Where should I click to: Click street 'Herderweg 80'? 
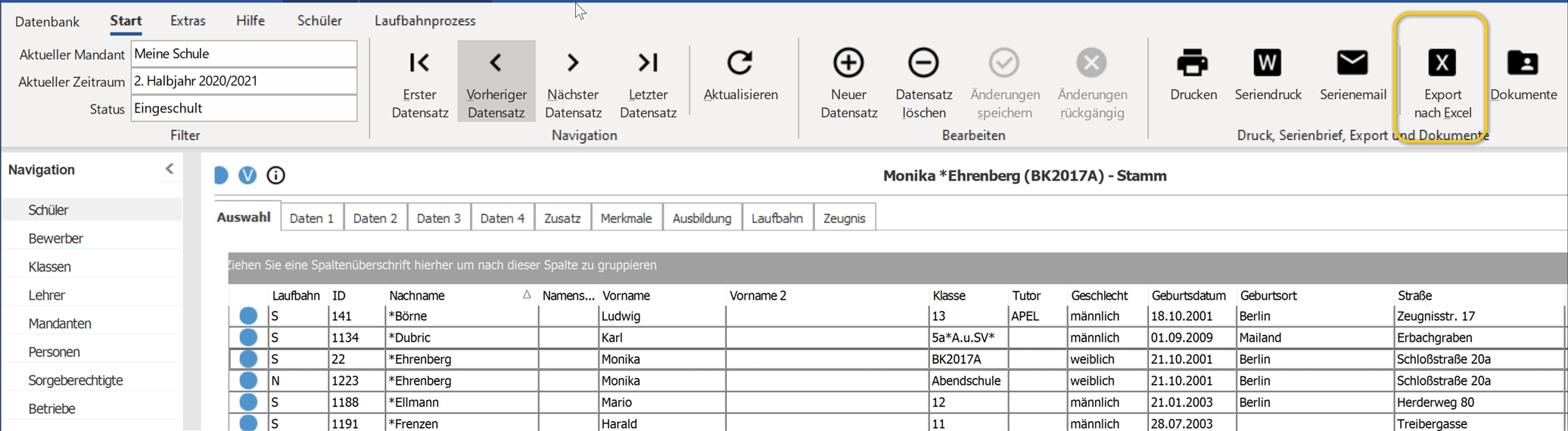pyautogui.click(x=1479, y=402)
